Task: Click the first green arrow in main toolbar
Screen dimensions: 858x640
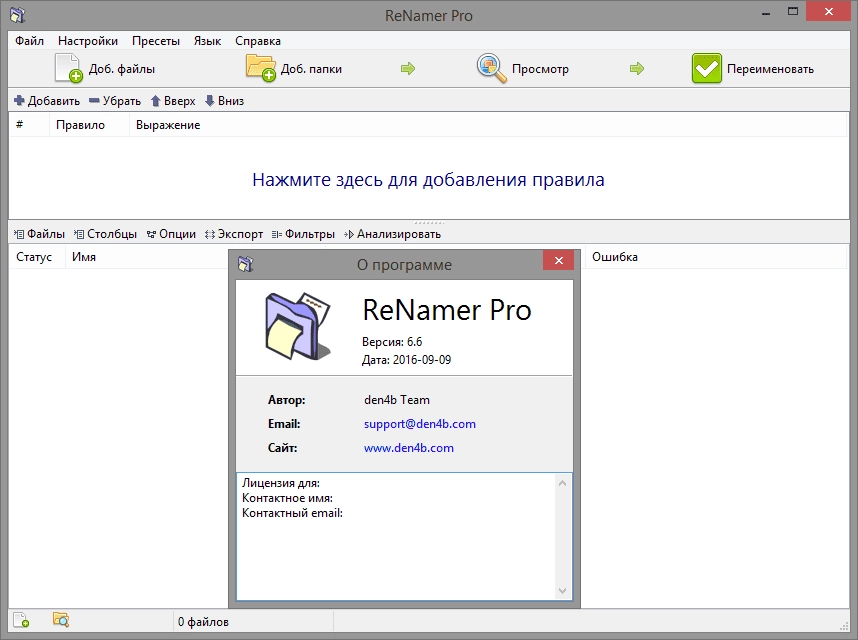Action: click(408, 68)
